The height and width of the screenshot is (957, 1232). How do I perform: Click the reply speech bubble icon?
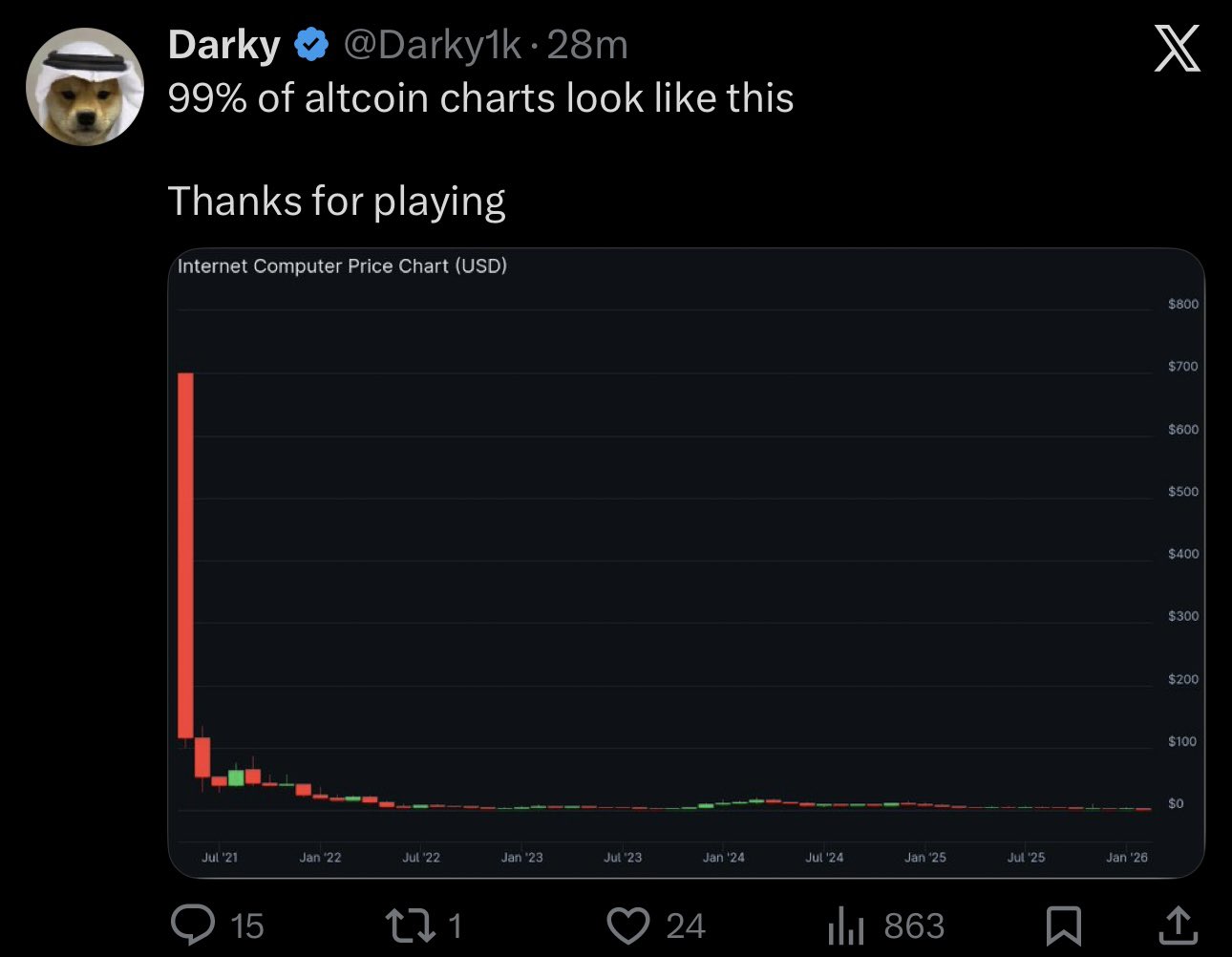[192, 925]
